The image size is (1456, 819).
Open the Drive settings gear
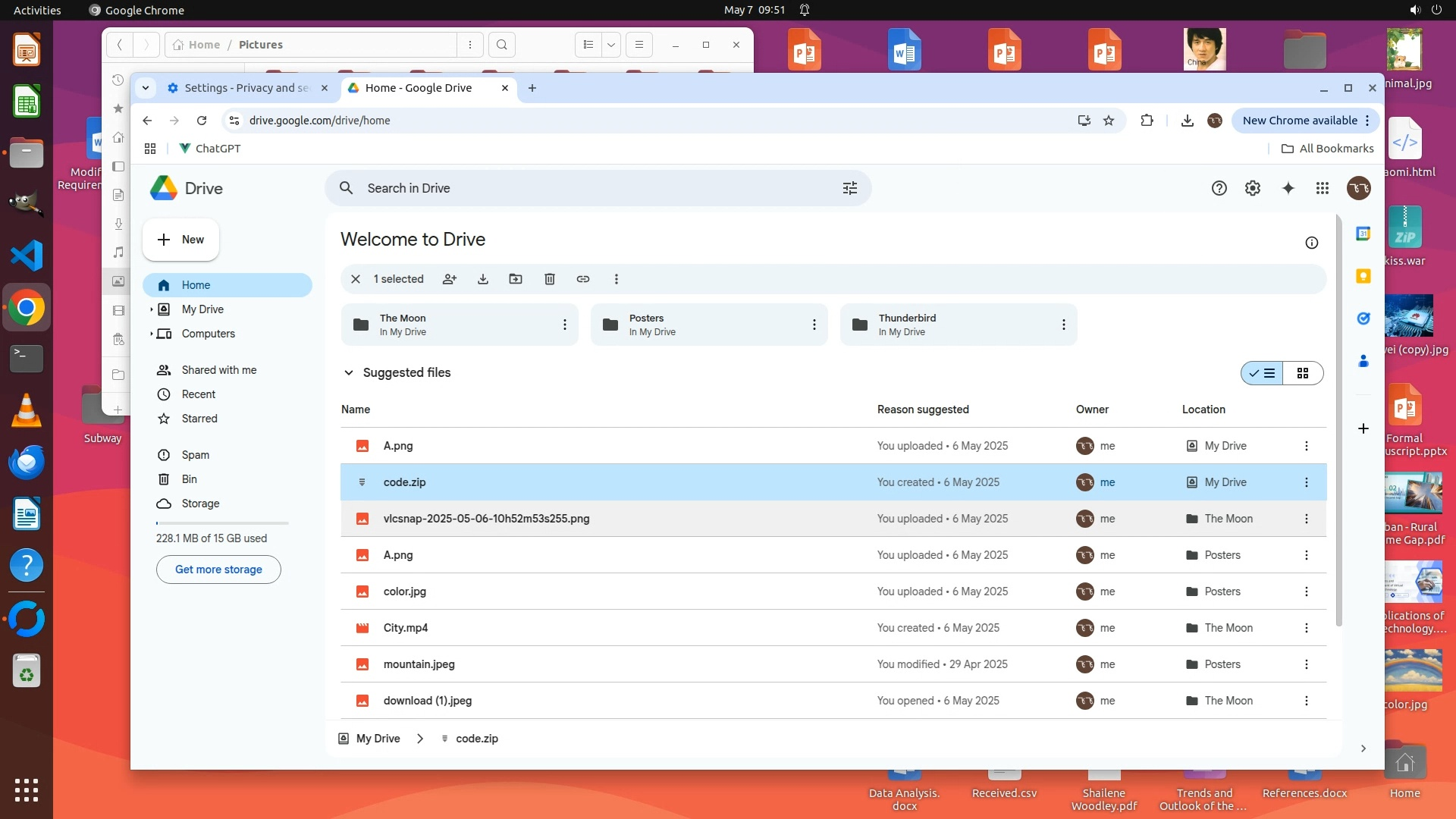[x=1253, y=188]
